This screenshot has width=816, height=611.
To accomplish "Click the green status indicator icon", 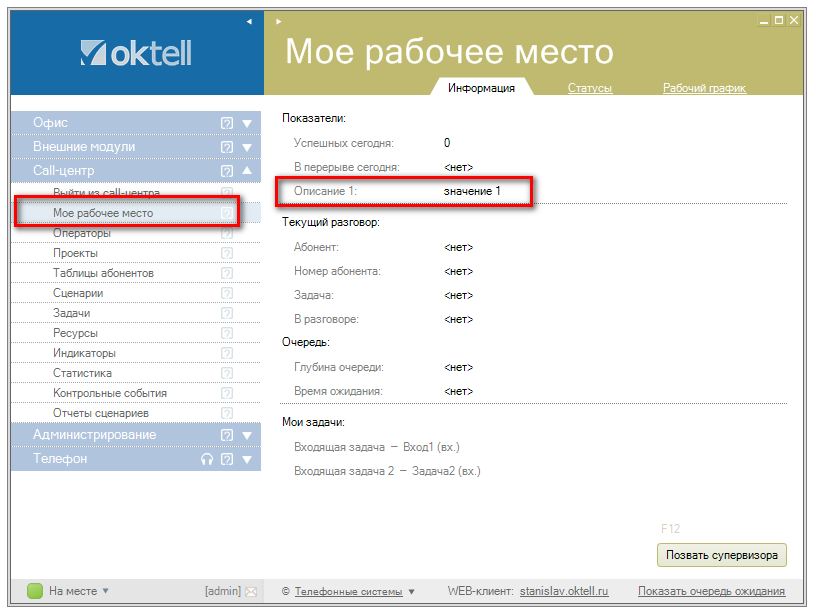I will (x=35, y=591).
